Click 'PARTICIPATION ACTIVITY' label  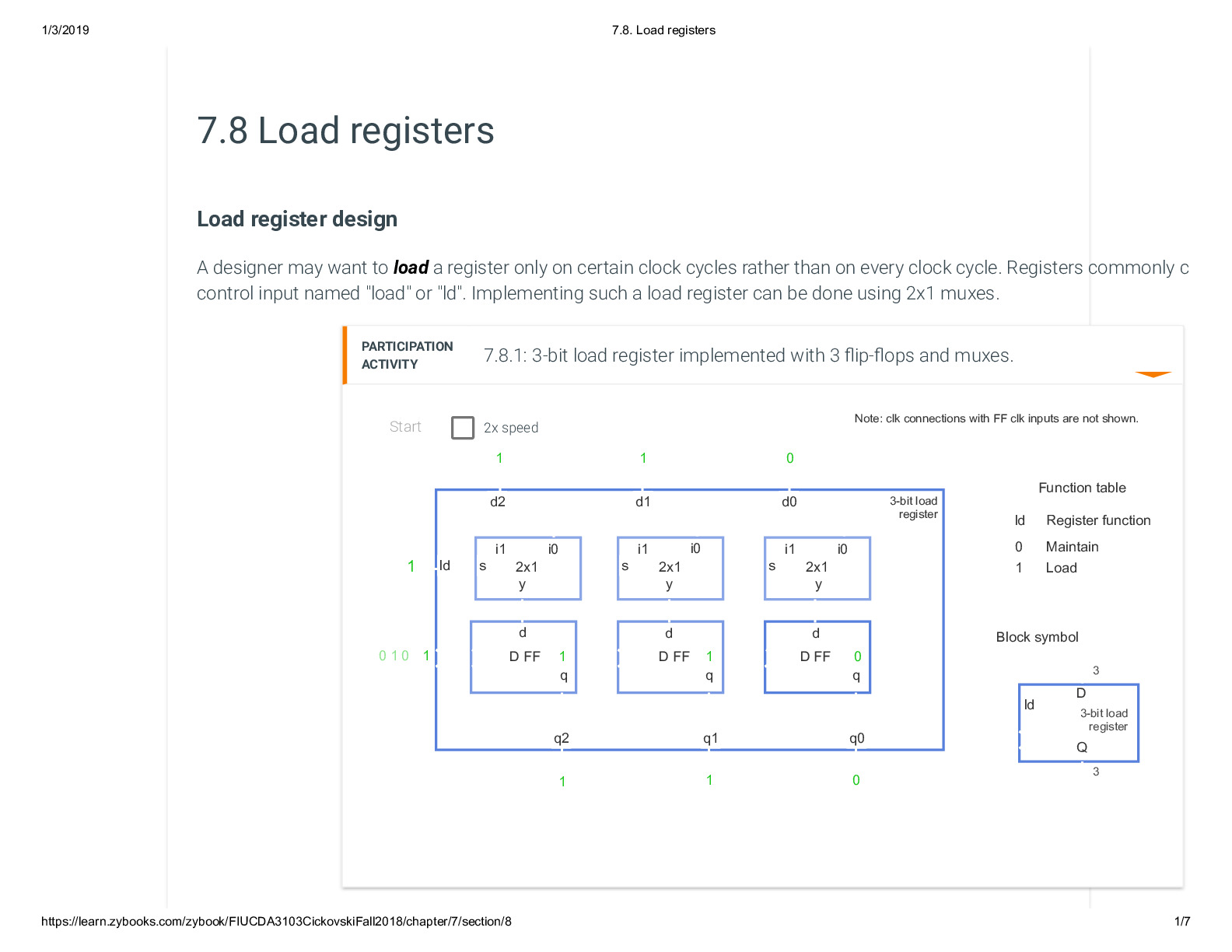point(407,355)
